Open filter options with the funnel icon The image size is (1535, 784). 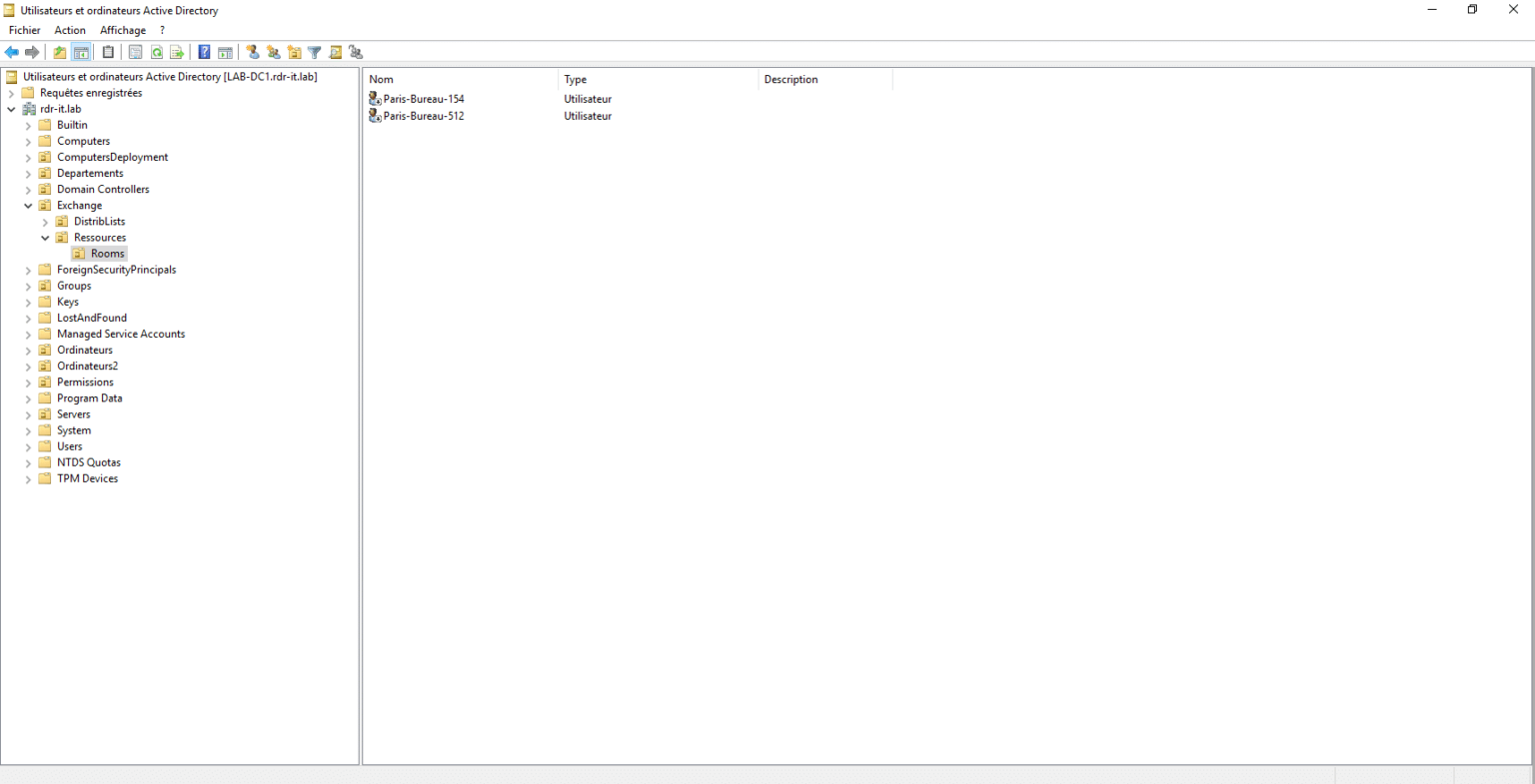pos(314,52)
